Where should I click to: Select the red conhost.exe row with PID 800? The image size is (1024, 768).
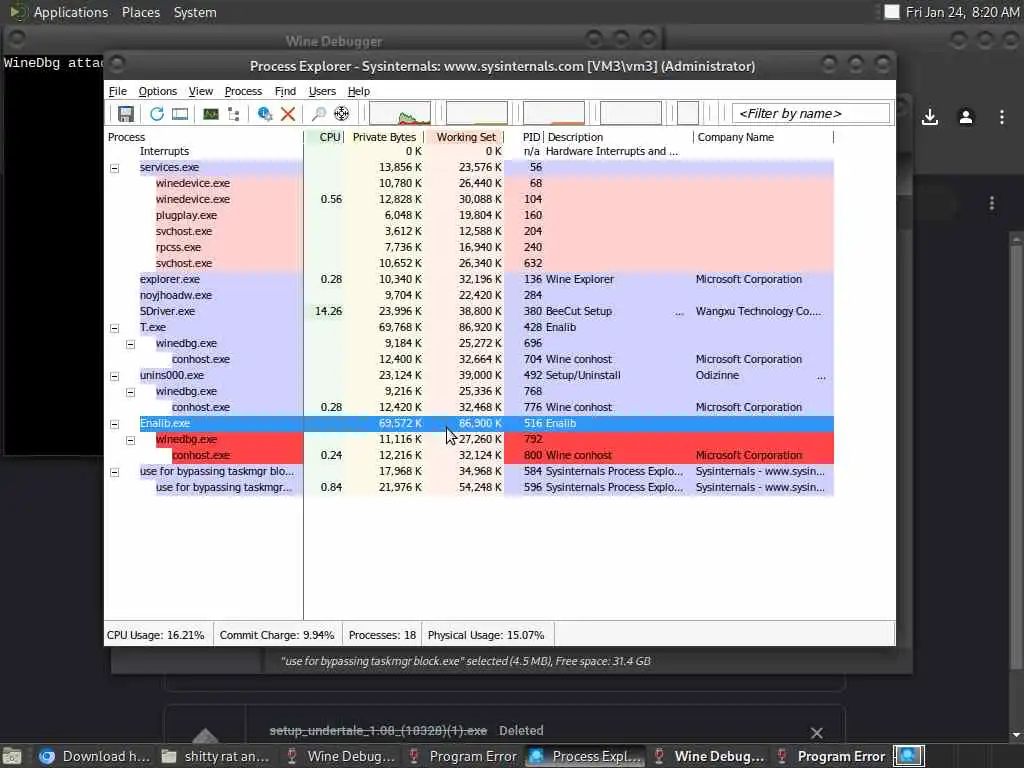[470, 455]
